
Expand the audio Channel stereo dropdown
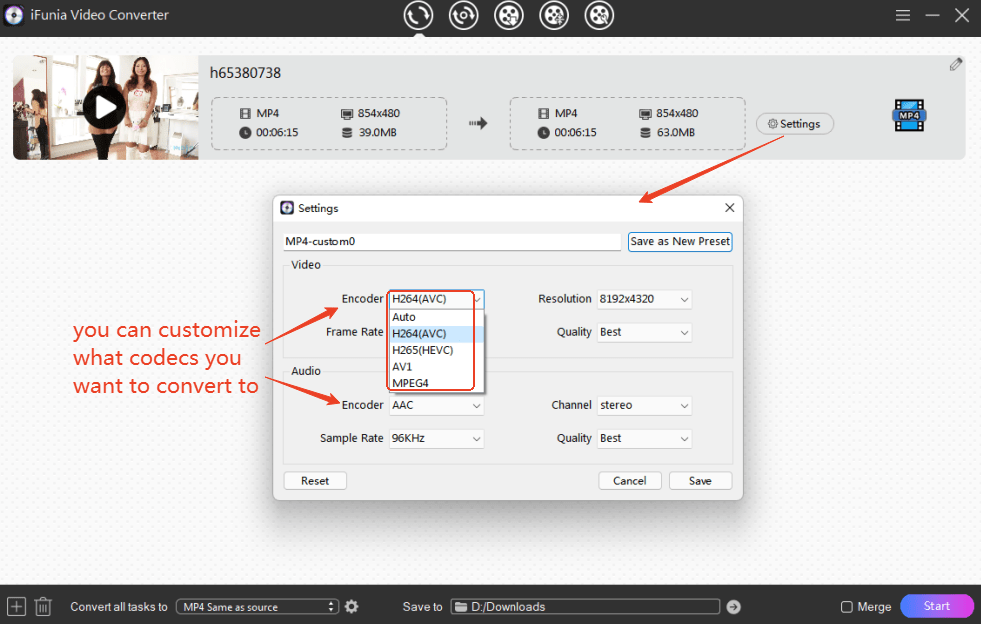[644, 405]
